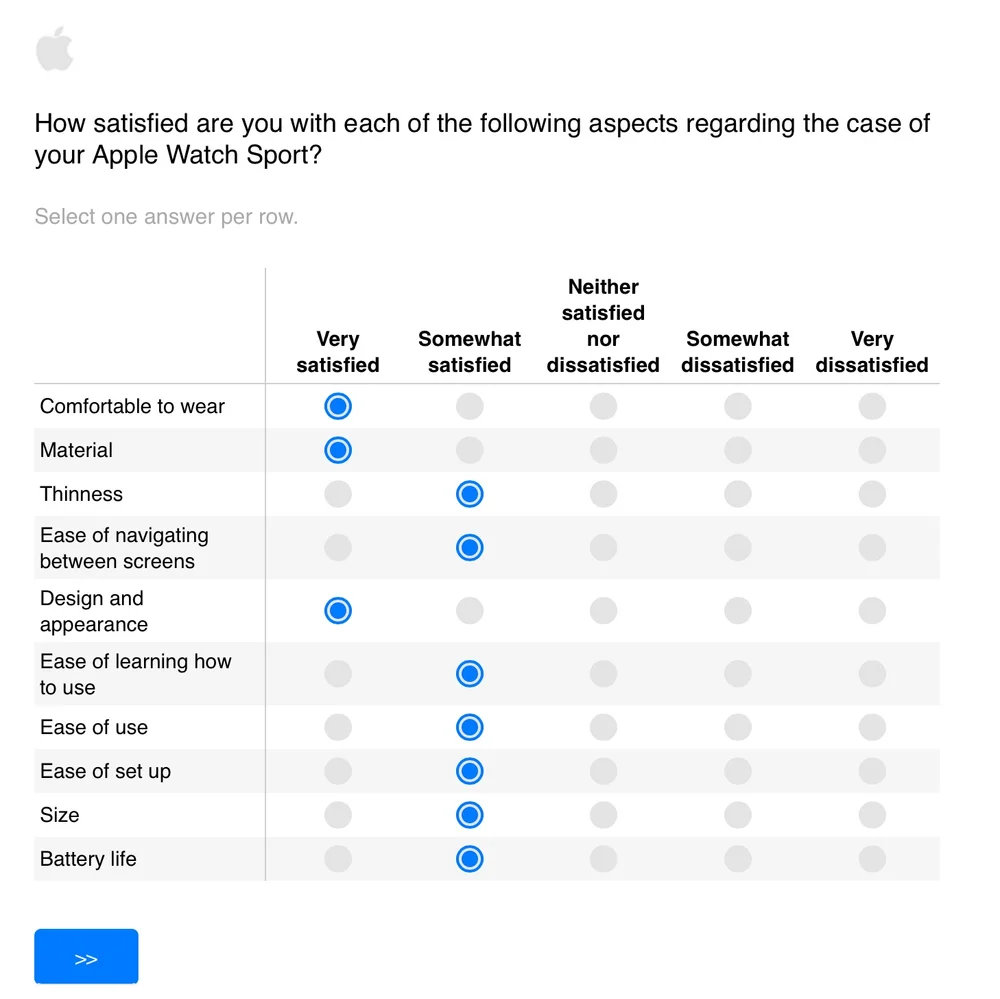Select Very dissatisfied for Design and appearance

872,610
